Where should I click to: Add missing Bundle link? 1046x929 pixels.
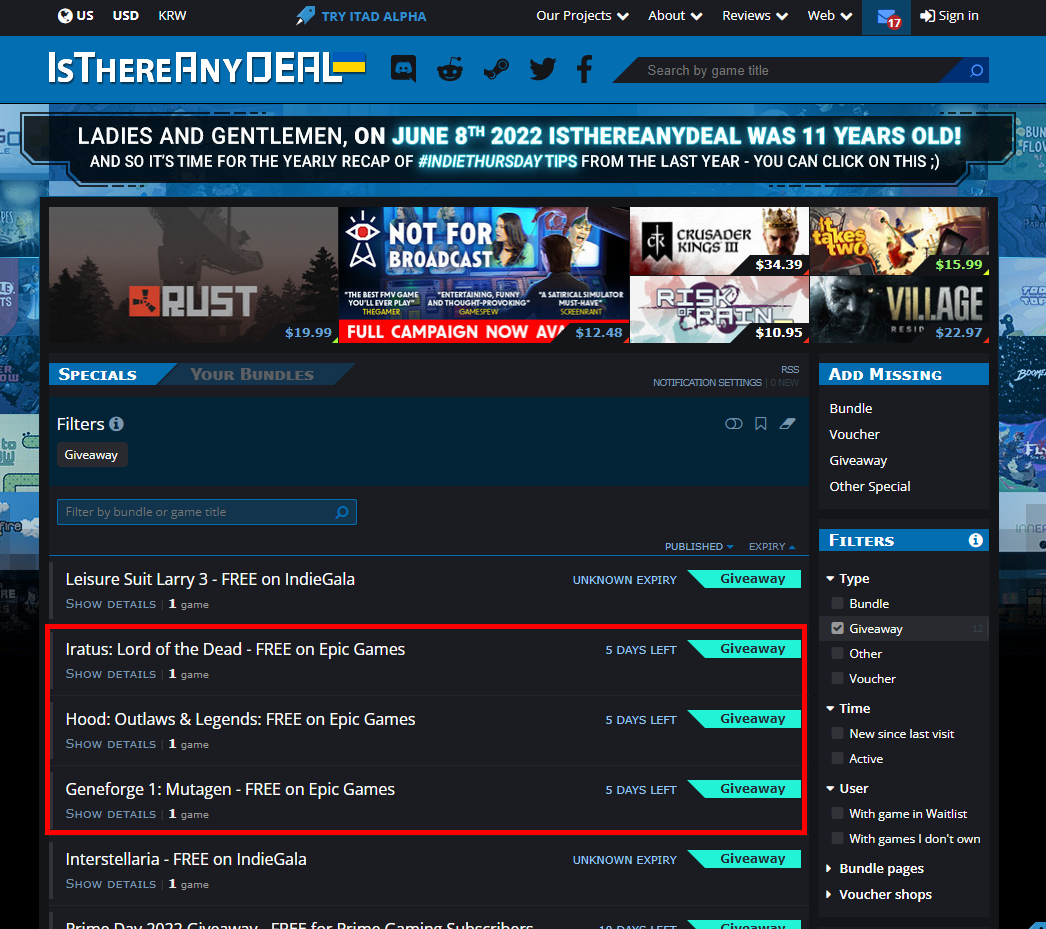(x=851, y=408)
